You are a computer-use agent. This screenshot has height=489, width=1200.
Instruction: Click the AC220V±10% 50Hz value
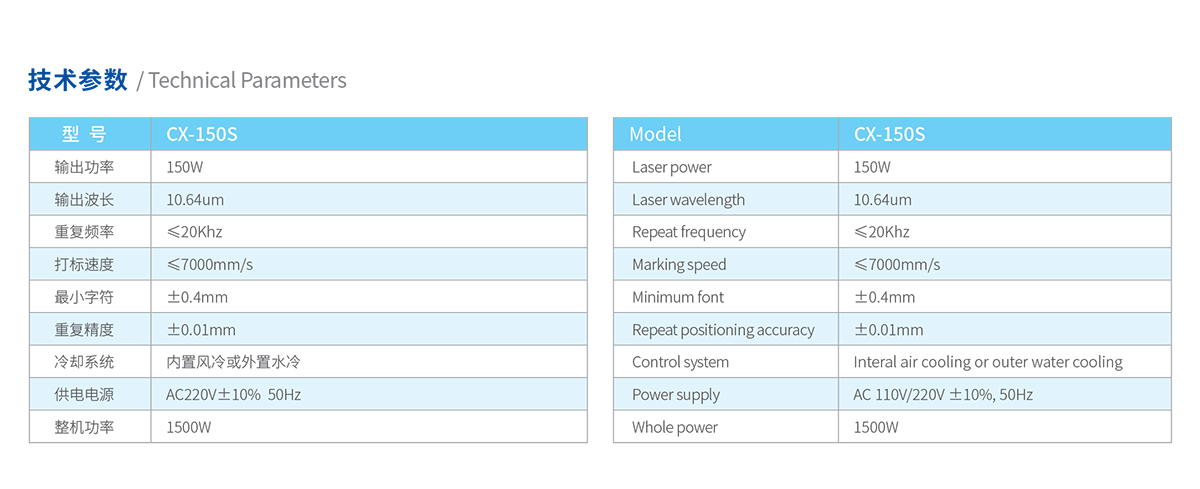pyautogui.click(x=233, y=394)
